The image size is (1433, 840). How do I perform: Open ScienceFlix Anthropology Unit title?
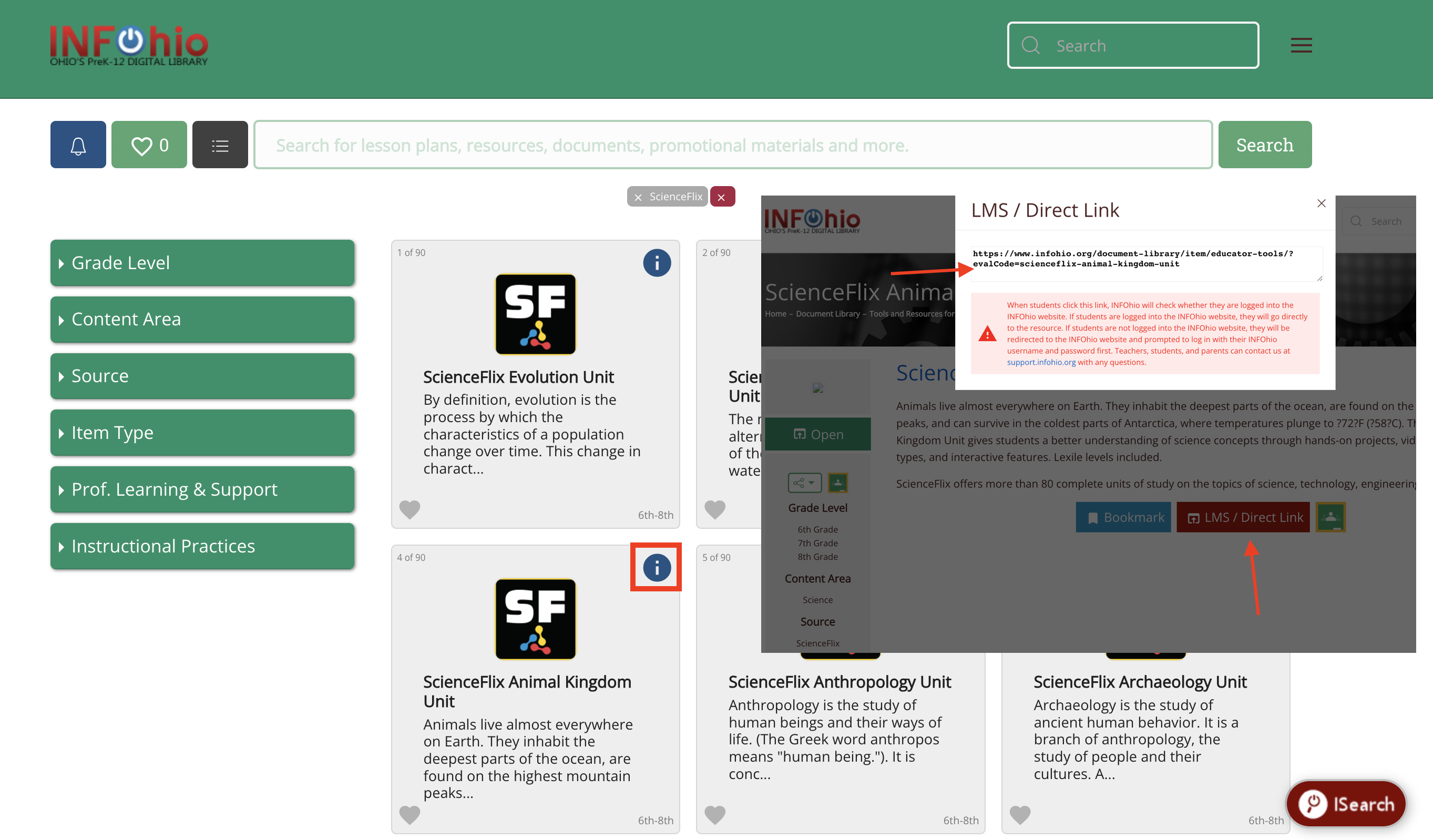click(840, 682)
